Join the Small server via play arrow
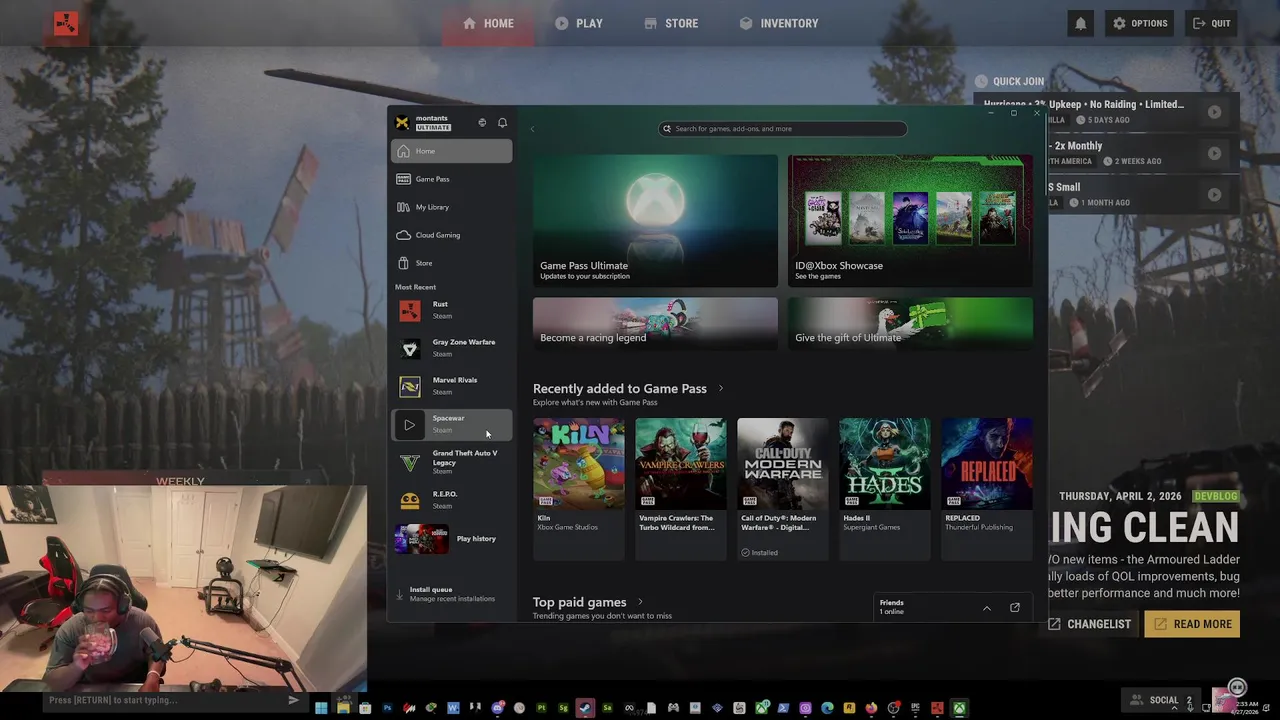Viewport: 1280px width, 720px height. pos(1214,195)
